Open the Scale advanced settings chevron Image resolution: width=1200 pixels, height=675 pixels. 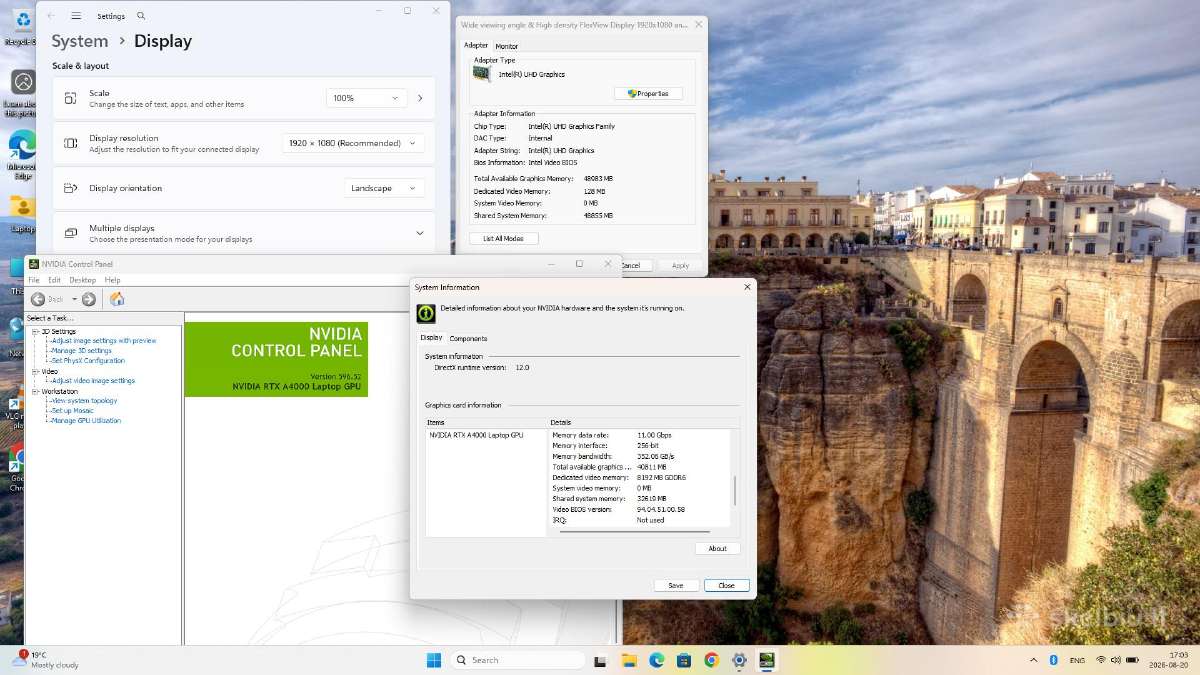point(420,98)
